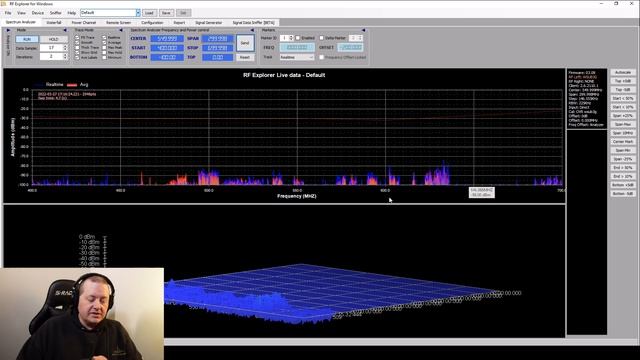This screenshot has width=640, height=360.
Task: Click the Send button
Action: (x=245, y=43)
